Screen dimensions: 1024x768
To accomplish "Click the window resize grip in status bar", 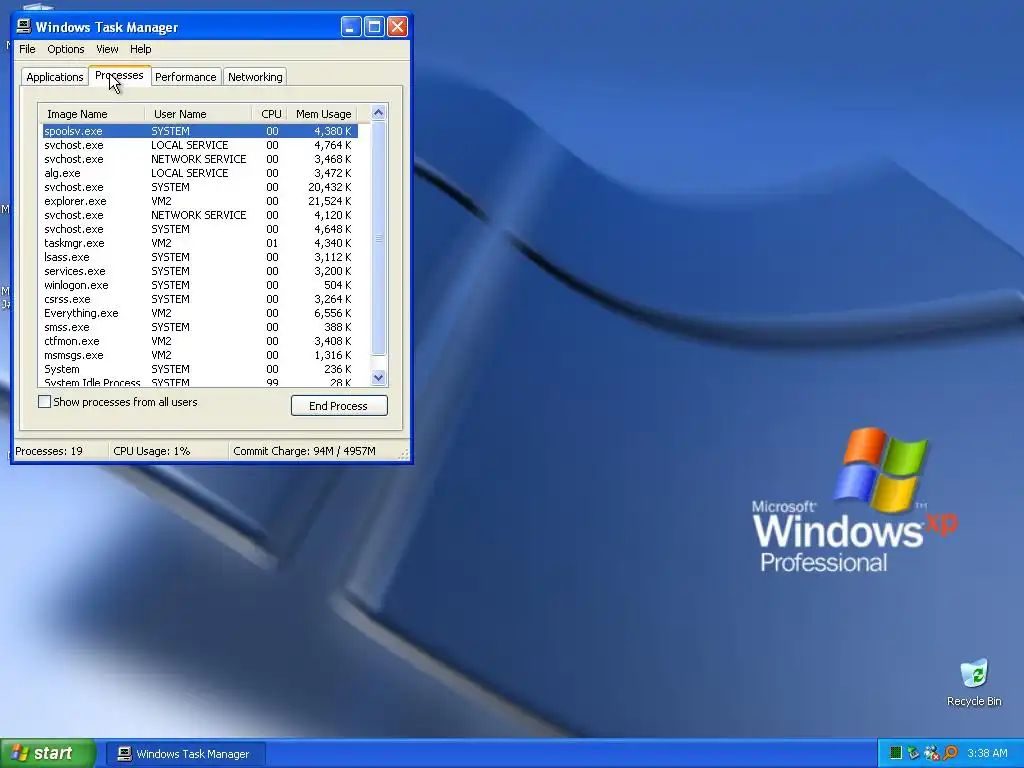I will point(404,454).
